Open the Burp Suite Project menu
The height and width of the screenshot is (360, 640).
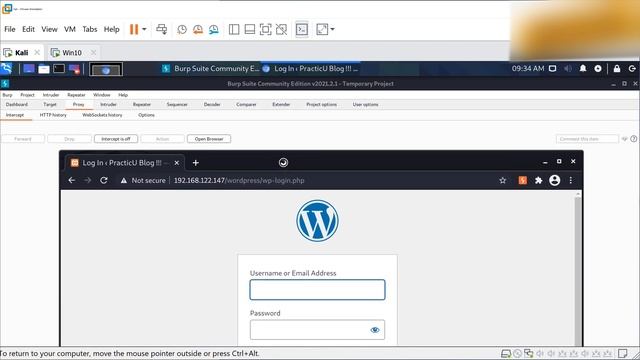click(x=27, y=95)
